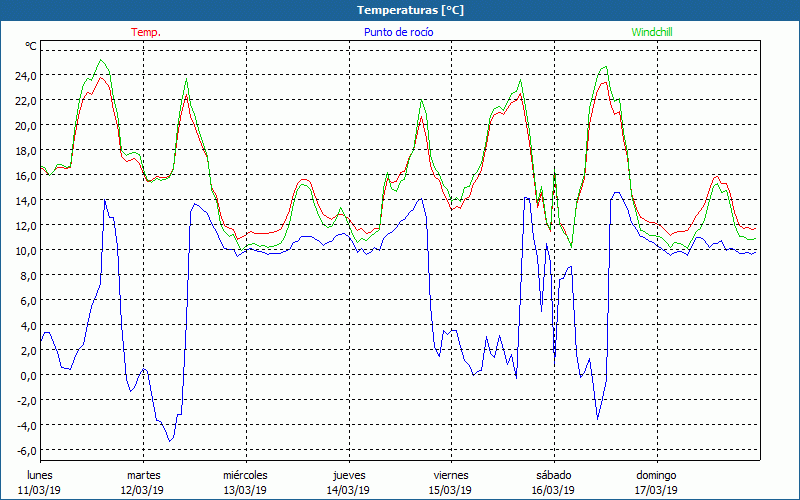
Task: Select the blue Punto de rocío legend label
Action: 399,32
